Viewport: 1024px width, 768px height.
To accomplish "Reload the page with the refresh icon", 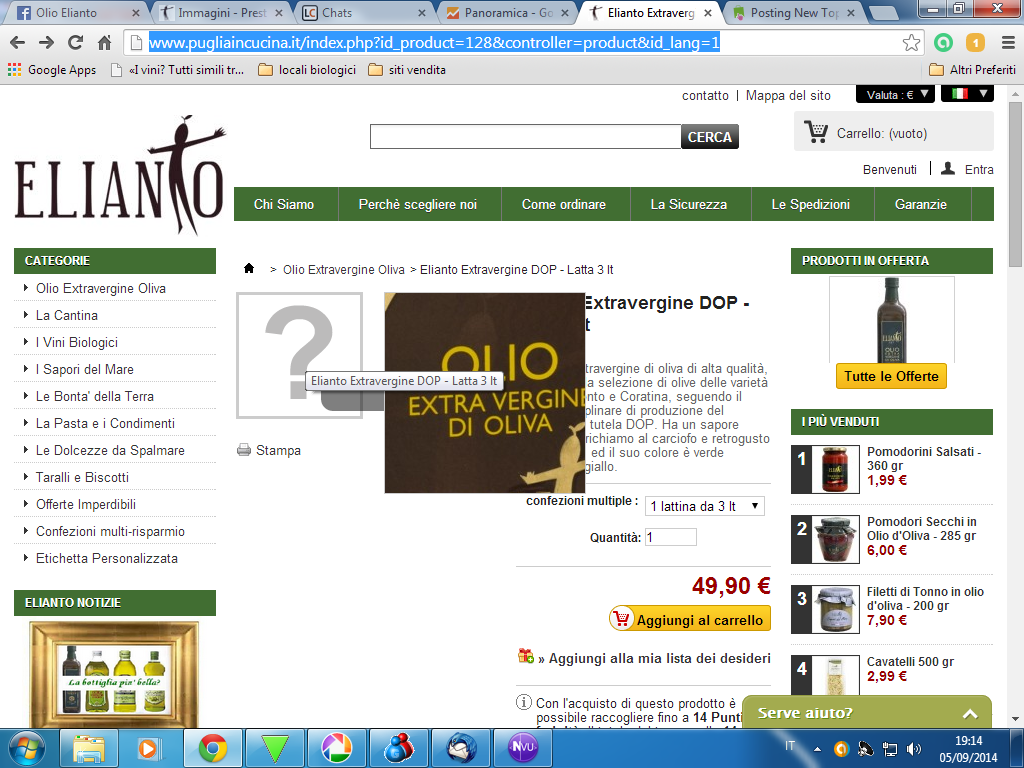I will 76,42.
